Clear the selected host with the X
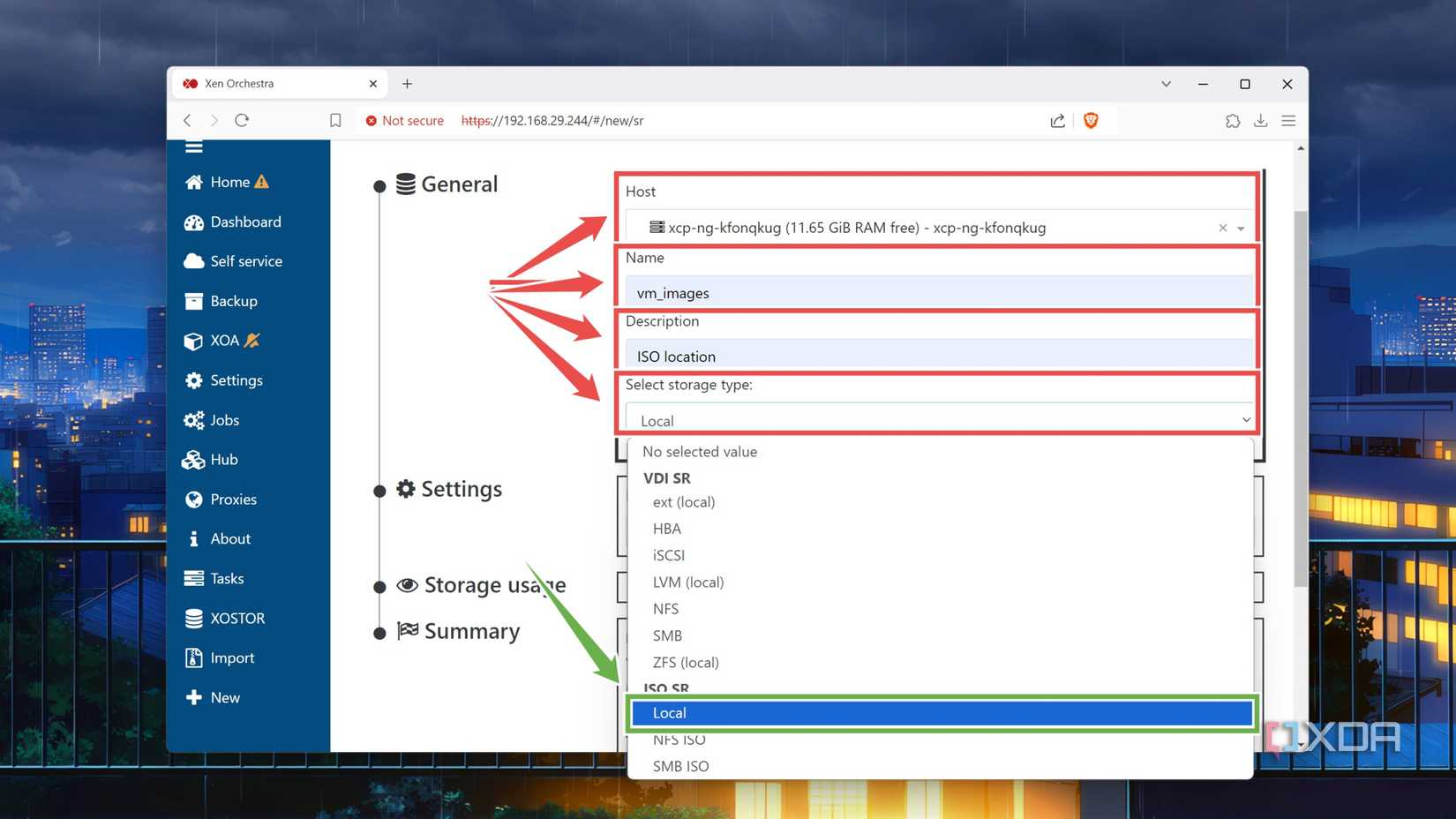The width and height of the screenshot is (1456, 819). 1222,227
